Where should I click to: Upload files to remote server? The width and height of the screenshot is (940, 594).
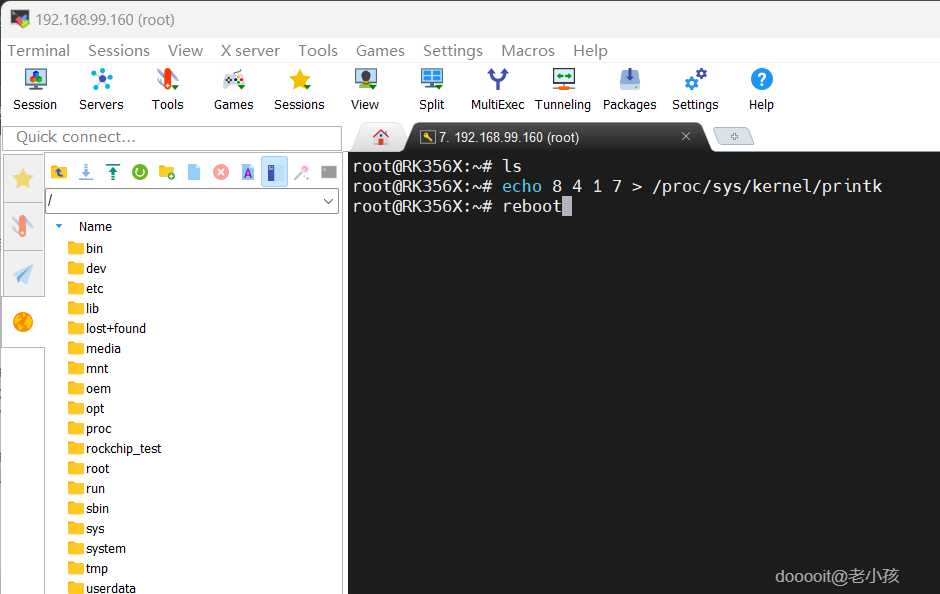(x=113, y=172)
